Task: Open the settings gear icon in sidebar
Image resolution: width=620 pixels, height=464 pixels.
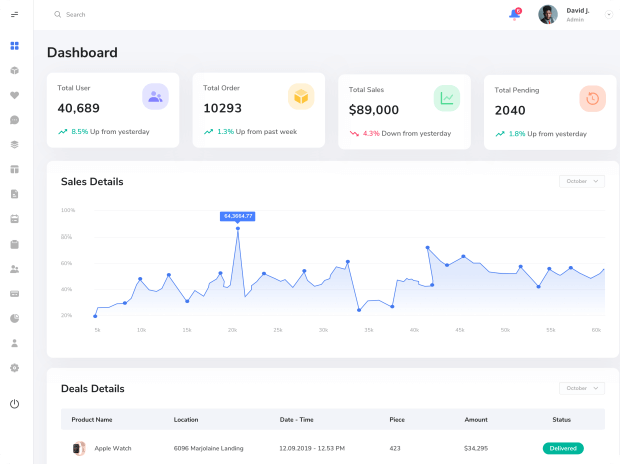Action: pos(15,368)
